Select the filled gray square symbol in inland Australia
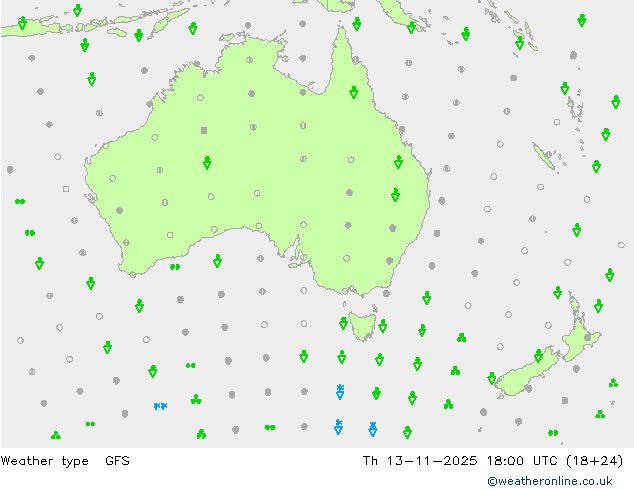This screenshot has height=490, width=634. coord(204,130)
